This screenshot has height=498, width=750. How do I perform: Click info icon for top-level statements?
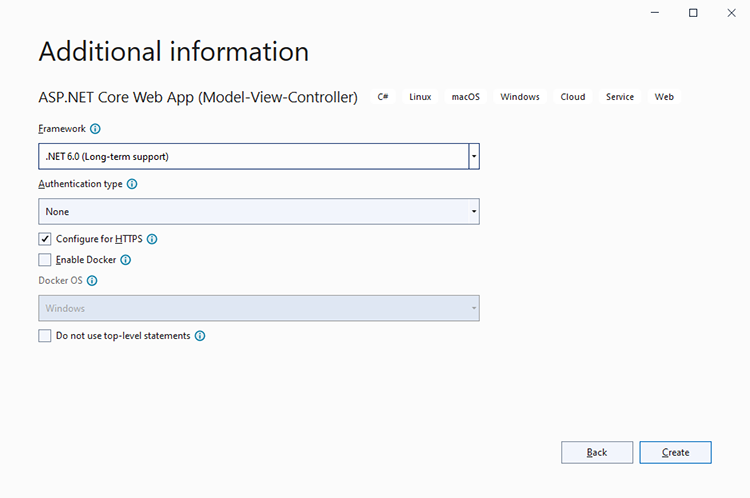(x=200, y=336)
